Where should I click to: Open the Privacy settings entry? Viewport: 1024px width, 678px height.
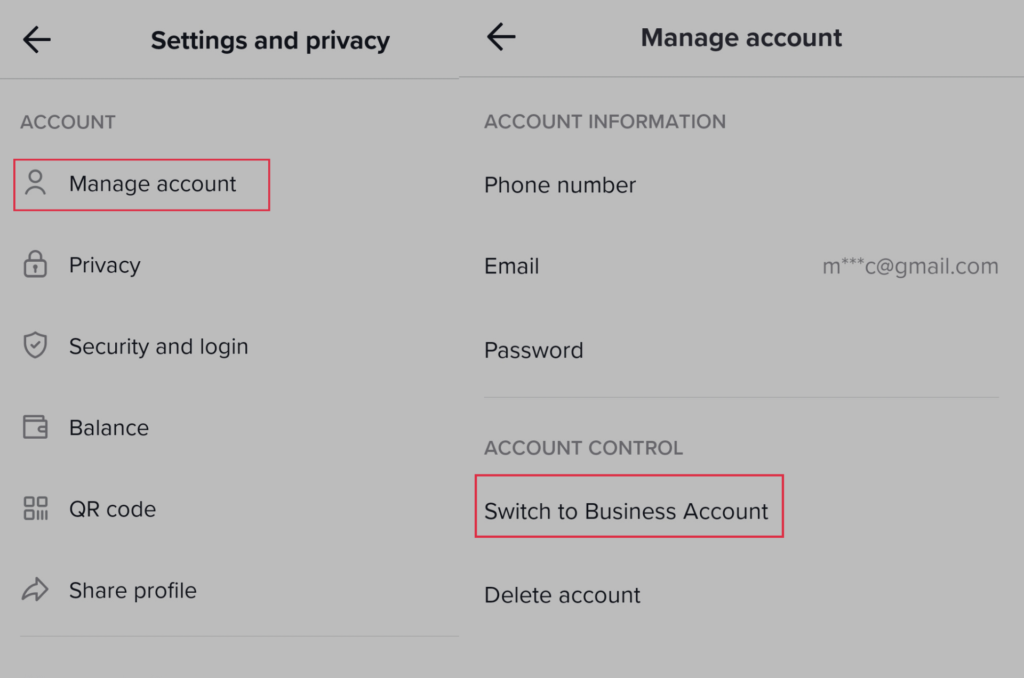tap(229, 265)
